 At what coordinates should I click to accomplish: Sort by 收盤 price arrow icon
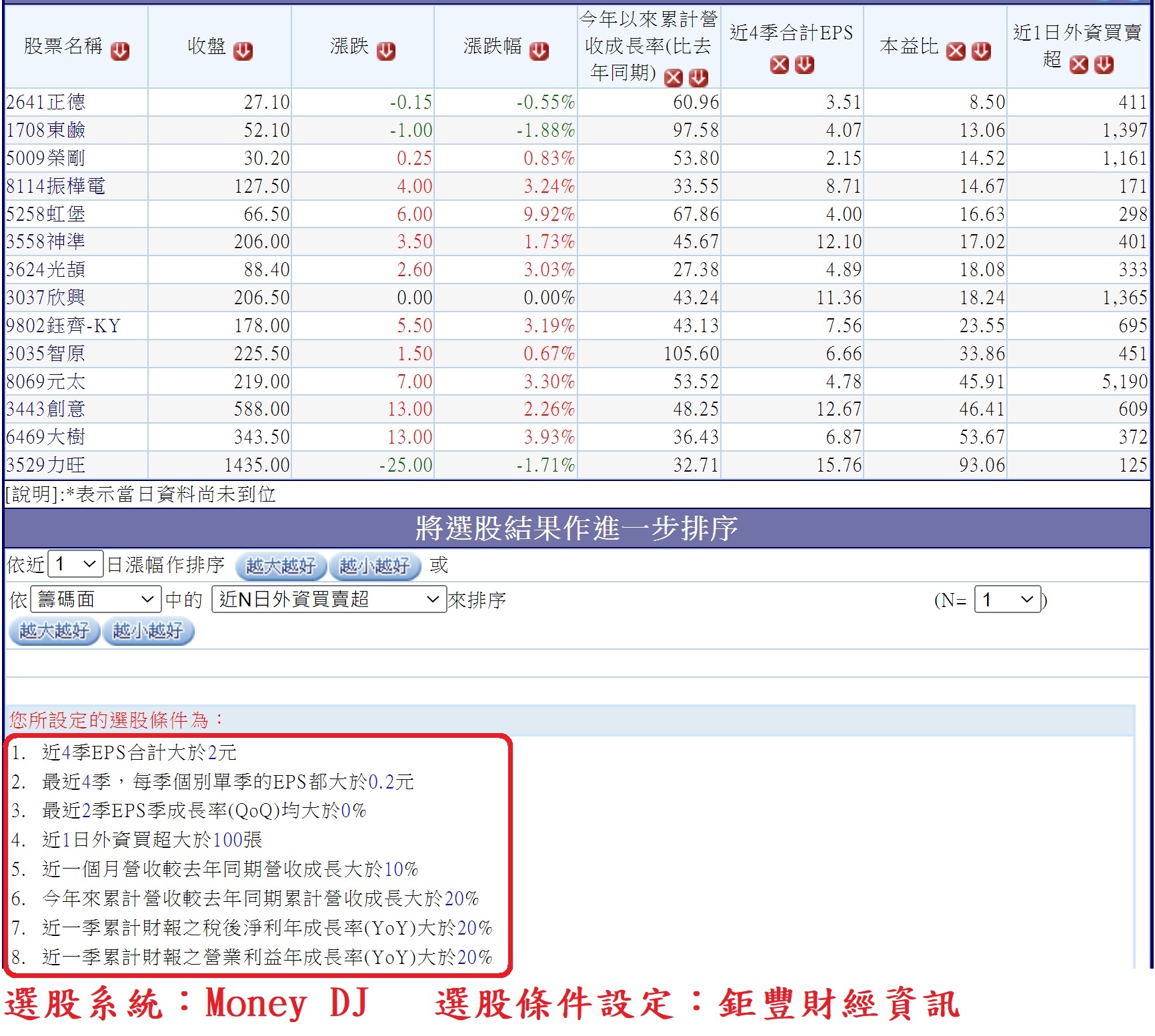pos(243,51)
